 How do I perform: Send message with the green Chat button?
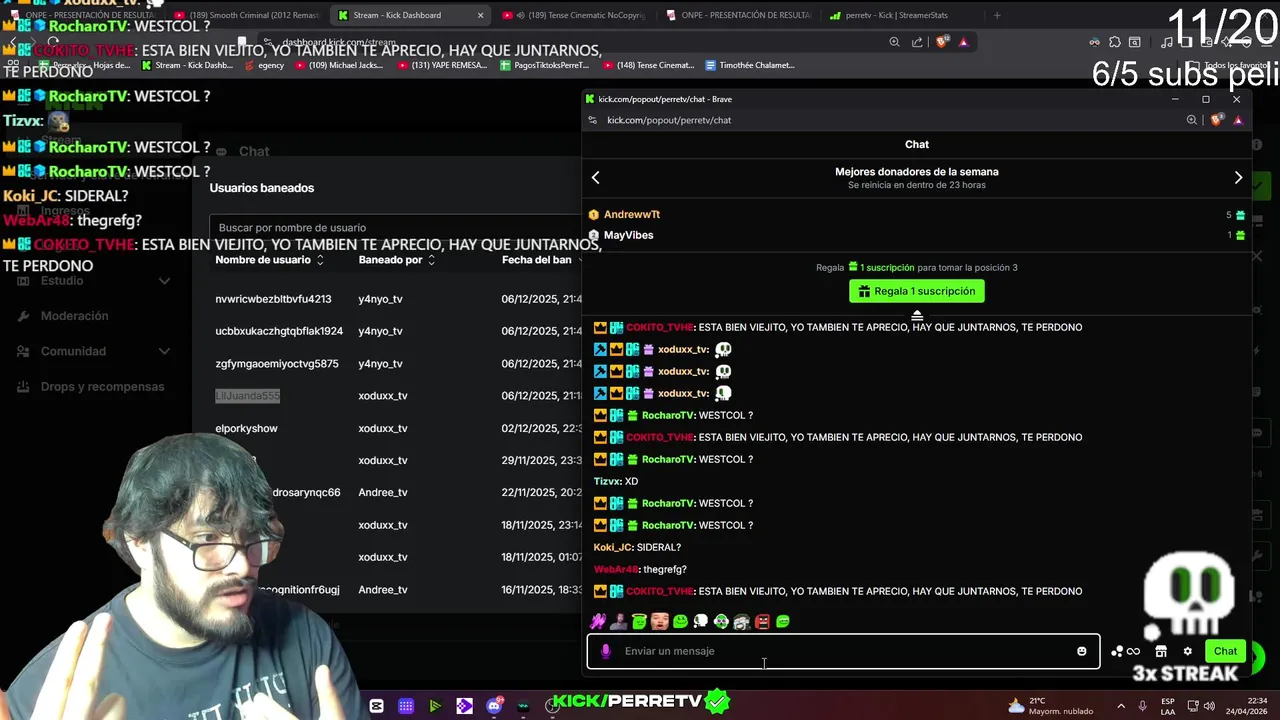pyautogui.click(x=1225, y=651)
